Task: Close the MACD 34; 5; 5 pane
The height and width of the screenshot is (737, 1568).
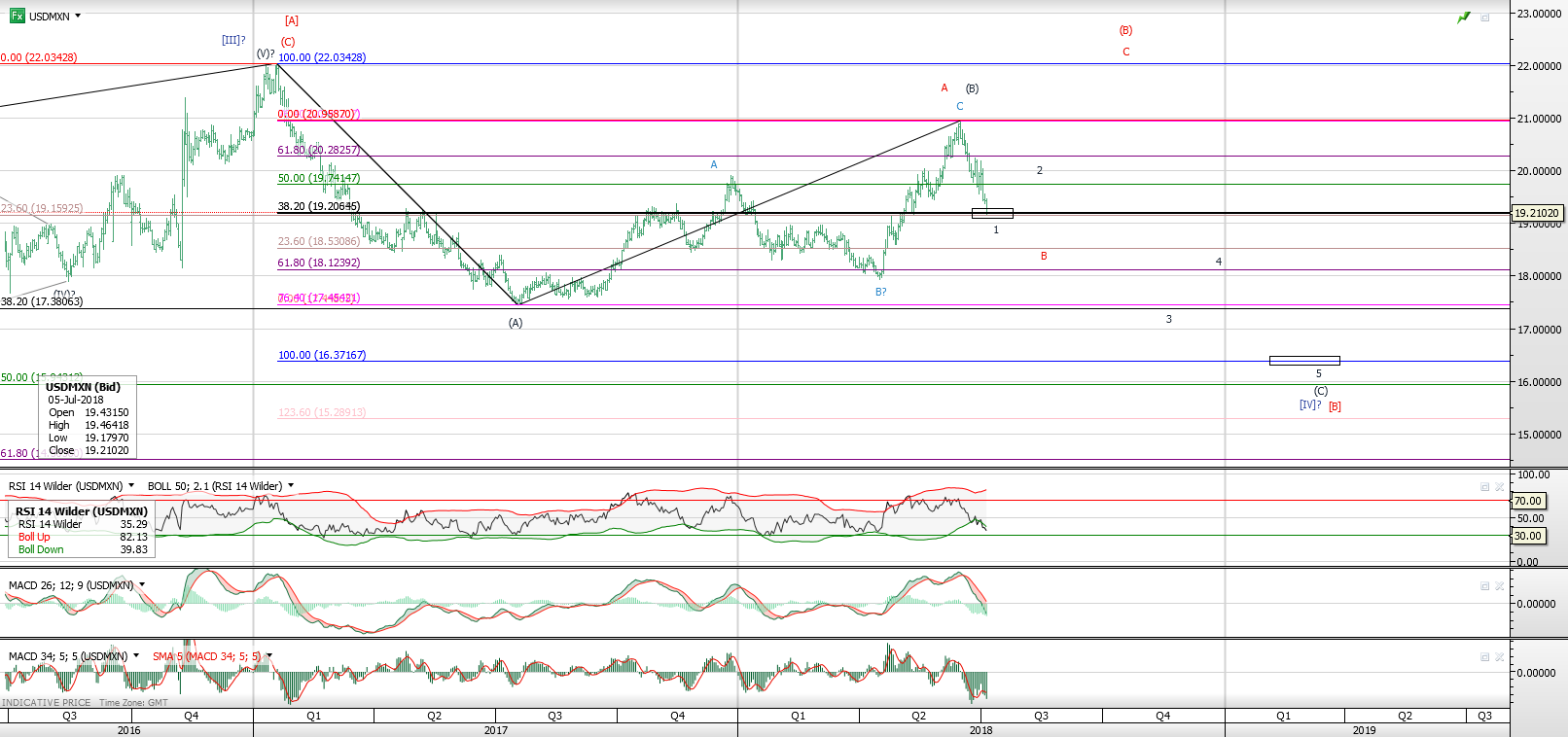Action: [x=1499, y=656]
